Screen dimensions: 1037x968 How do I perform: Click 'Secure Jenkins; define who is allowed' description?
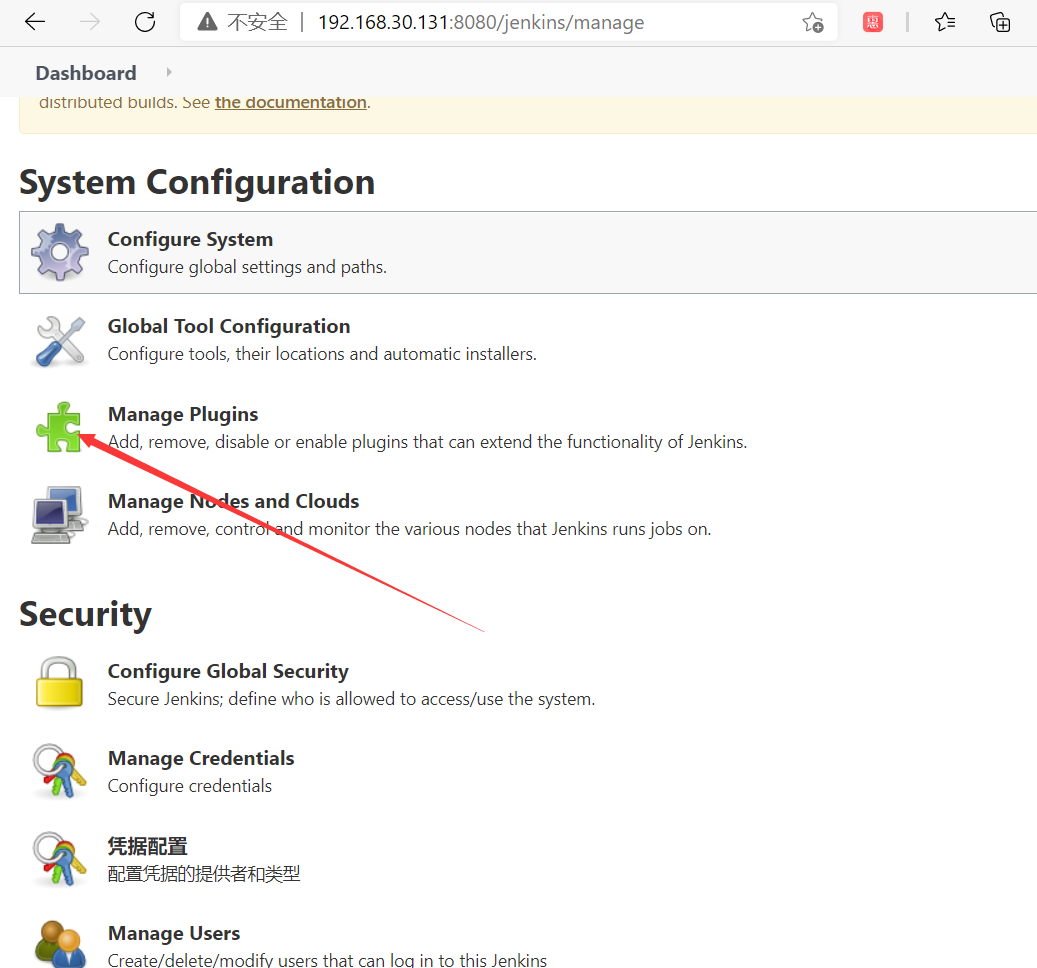tap(351, 699)
